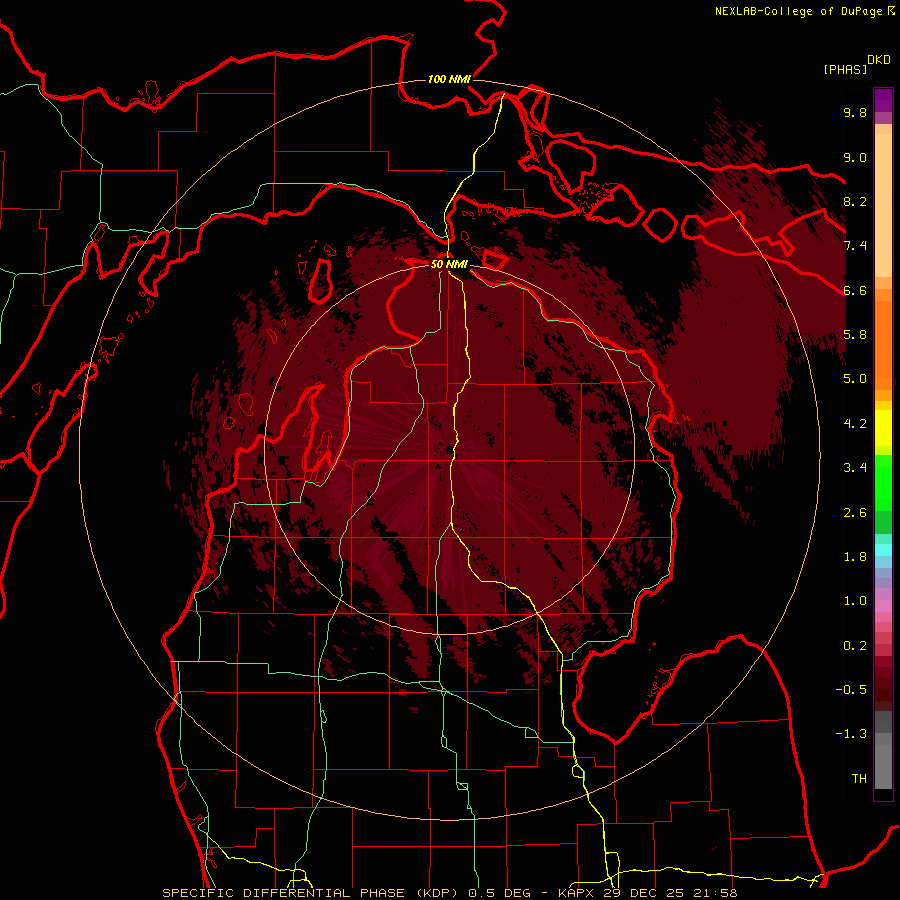Click the cyan segment of the color bar

pyautogui.click(x=883, y=550)
